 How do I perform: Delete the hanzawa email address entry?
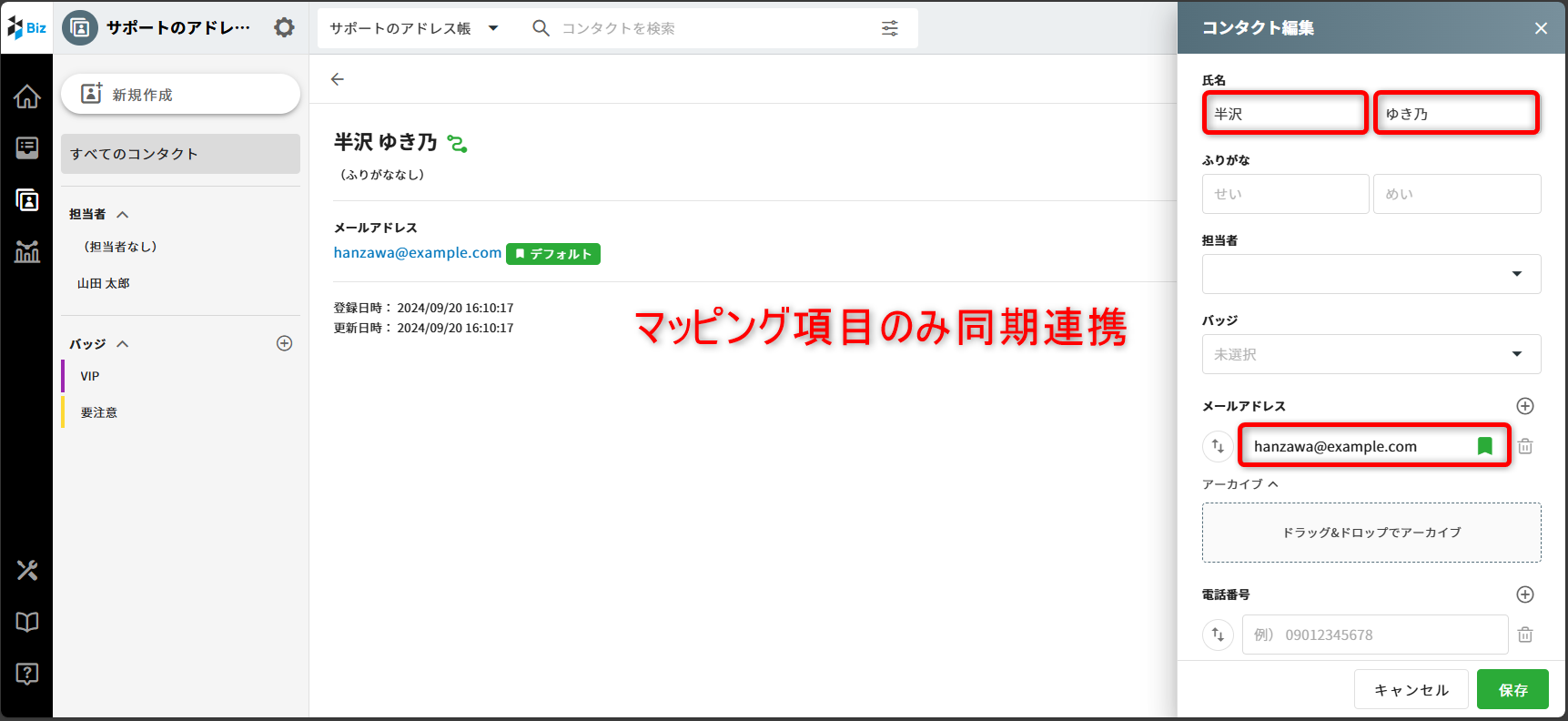pyautogui.click(x=1525, y=446)
